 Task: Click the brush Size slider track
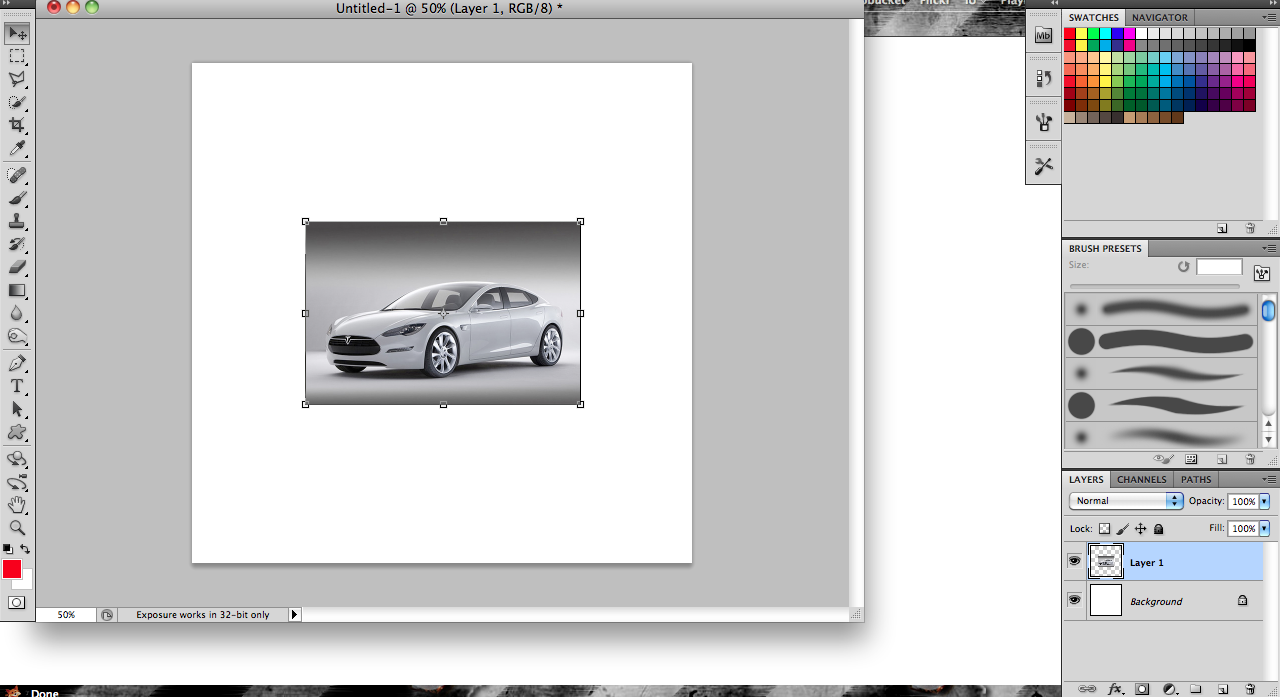pyautogui.click(x=1155, y=287)
